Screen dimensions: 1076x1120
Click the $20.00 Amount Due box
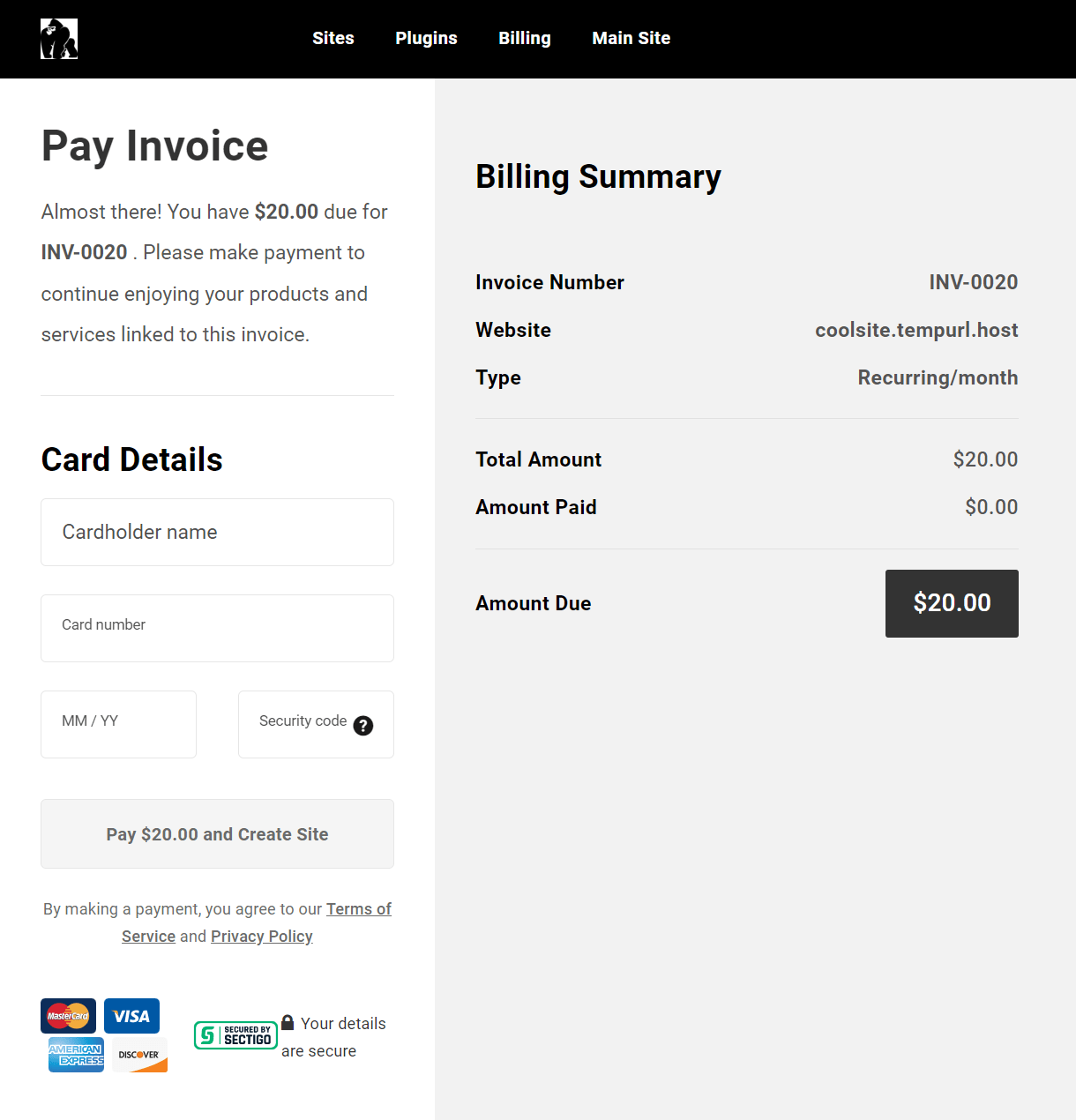(x=952, y=603)
